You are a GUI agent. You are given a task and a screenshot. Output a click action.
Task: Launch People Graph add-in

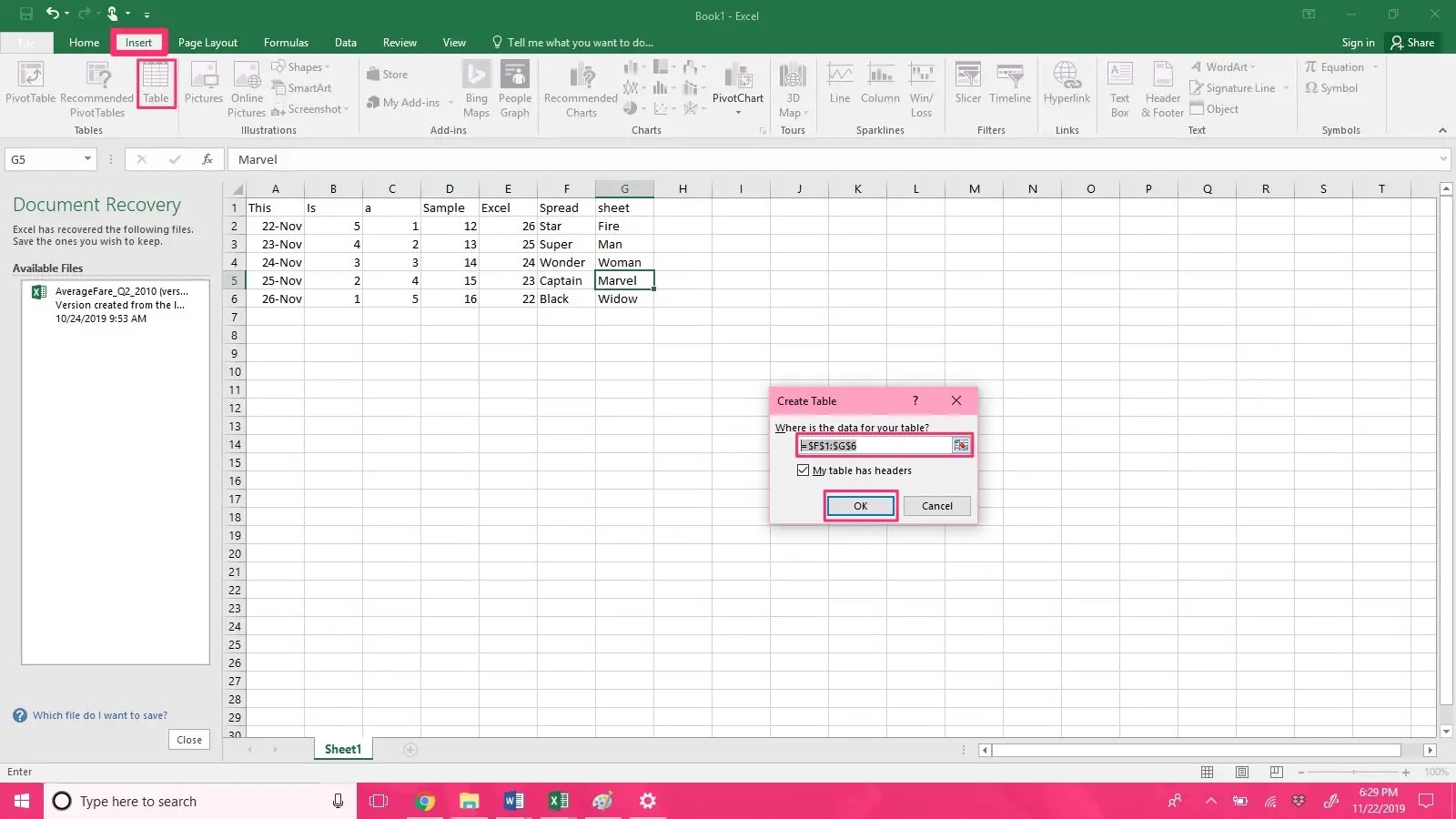tap(514, 89)
